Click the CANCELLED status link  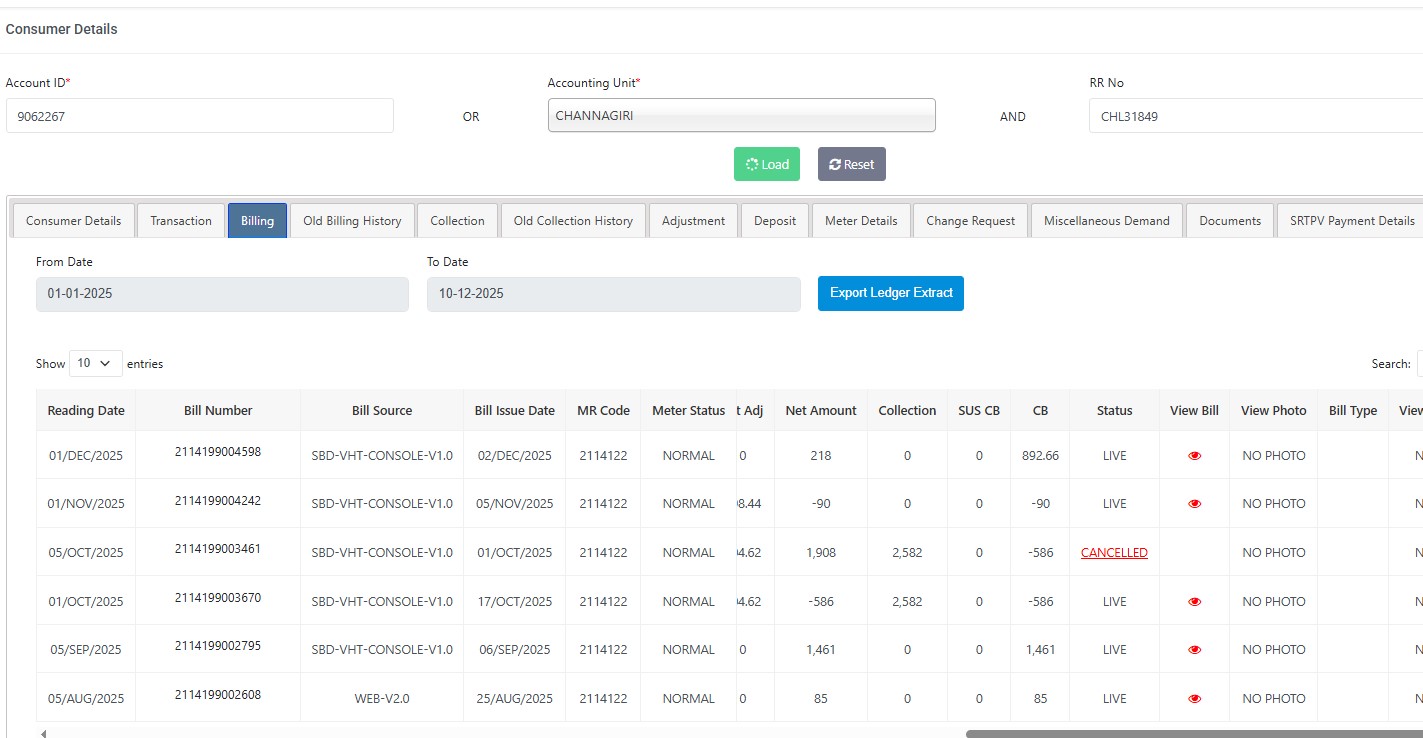[1114, 553]
